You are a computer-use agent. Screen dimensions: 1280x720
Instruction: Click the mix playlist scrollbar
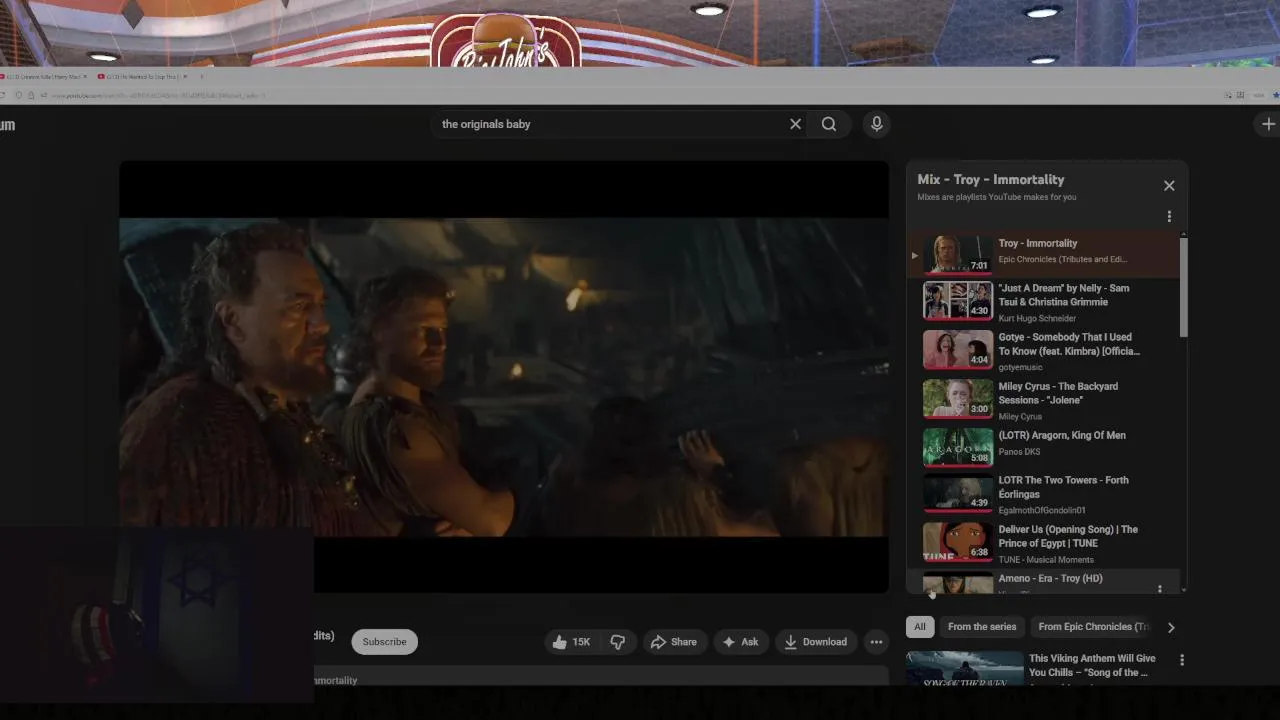tap(1184, 288)
